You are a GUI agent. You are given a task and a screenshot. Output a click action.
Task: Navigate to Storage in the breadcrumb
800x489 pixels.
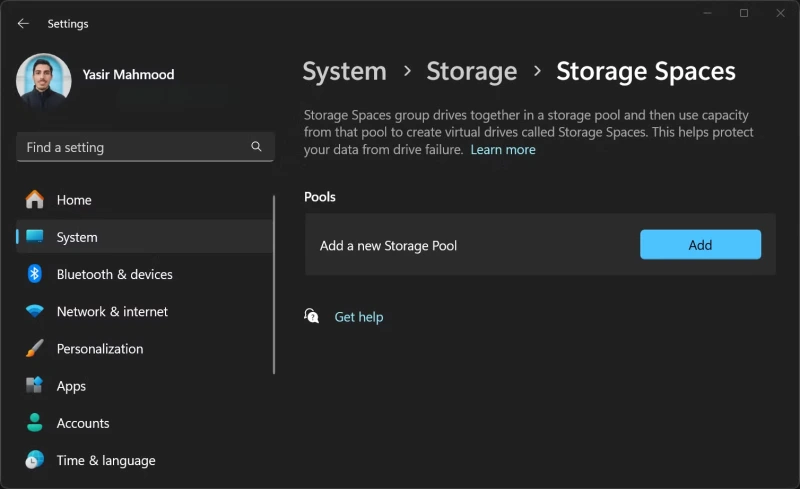(x=471, y=72)
